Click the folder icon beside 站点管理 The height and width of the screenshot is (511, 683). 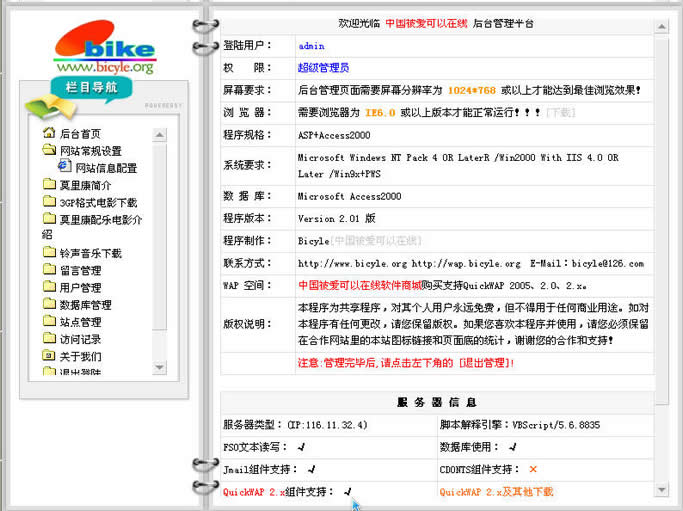[49, 321]
